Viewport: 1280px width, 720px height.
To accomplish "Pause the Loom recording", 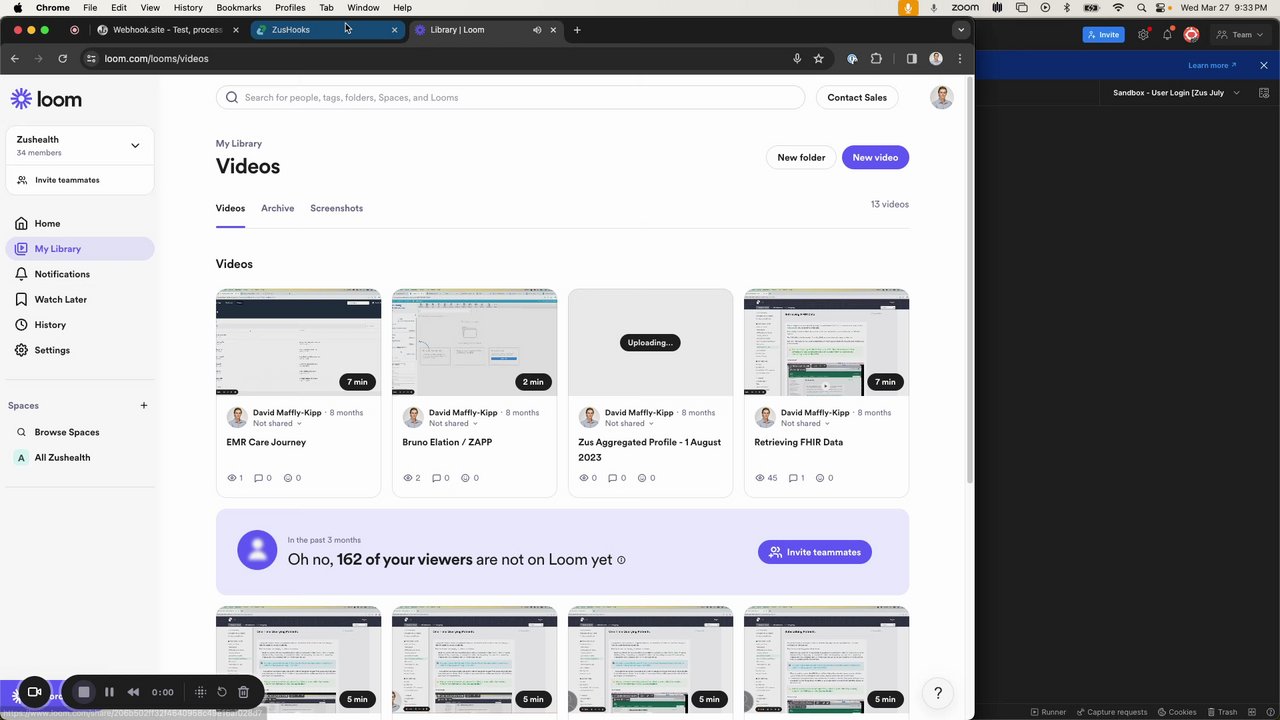I will pos(109,692).
